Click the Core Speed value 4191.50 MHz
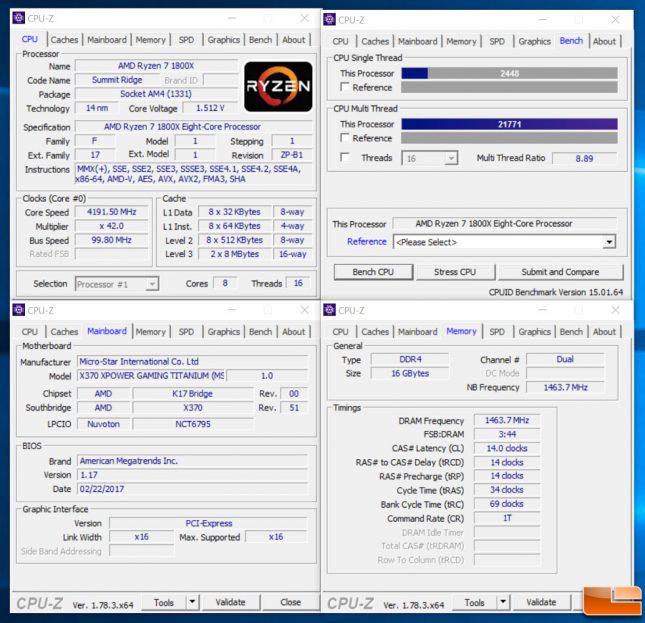Image resolution: width=645 pixels, height=623 pixels. 111,212
